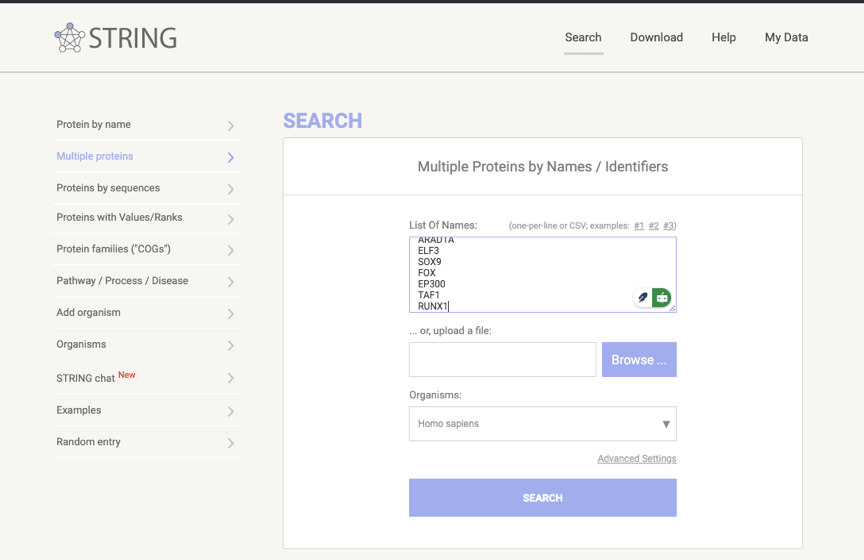Select Multiple proteins search mode
The width and height of the screenshot is (864, 560).
click(95, 156)
